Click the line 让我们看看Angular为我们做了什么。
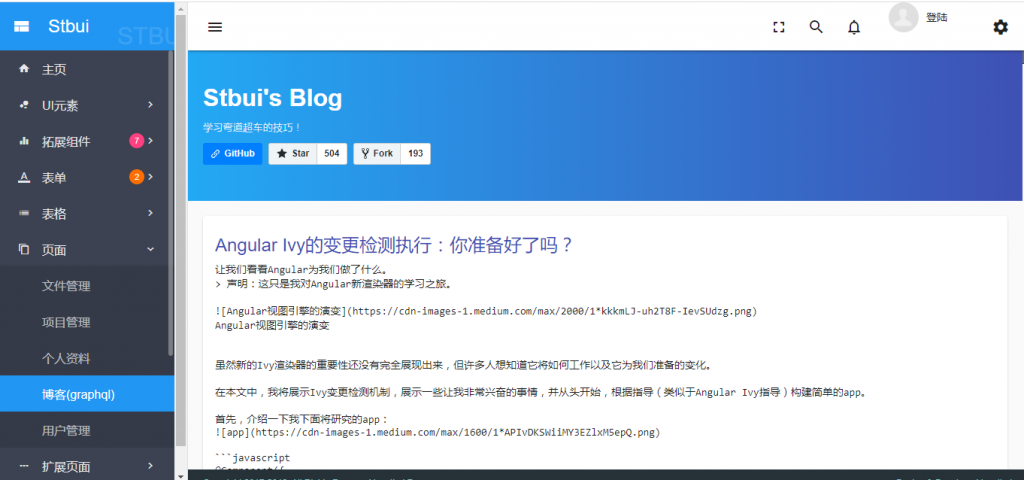This screenshot has height=480, width=1024. point(302,270)
